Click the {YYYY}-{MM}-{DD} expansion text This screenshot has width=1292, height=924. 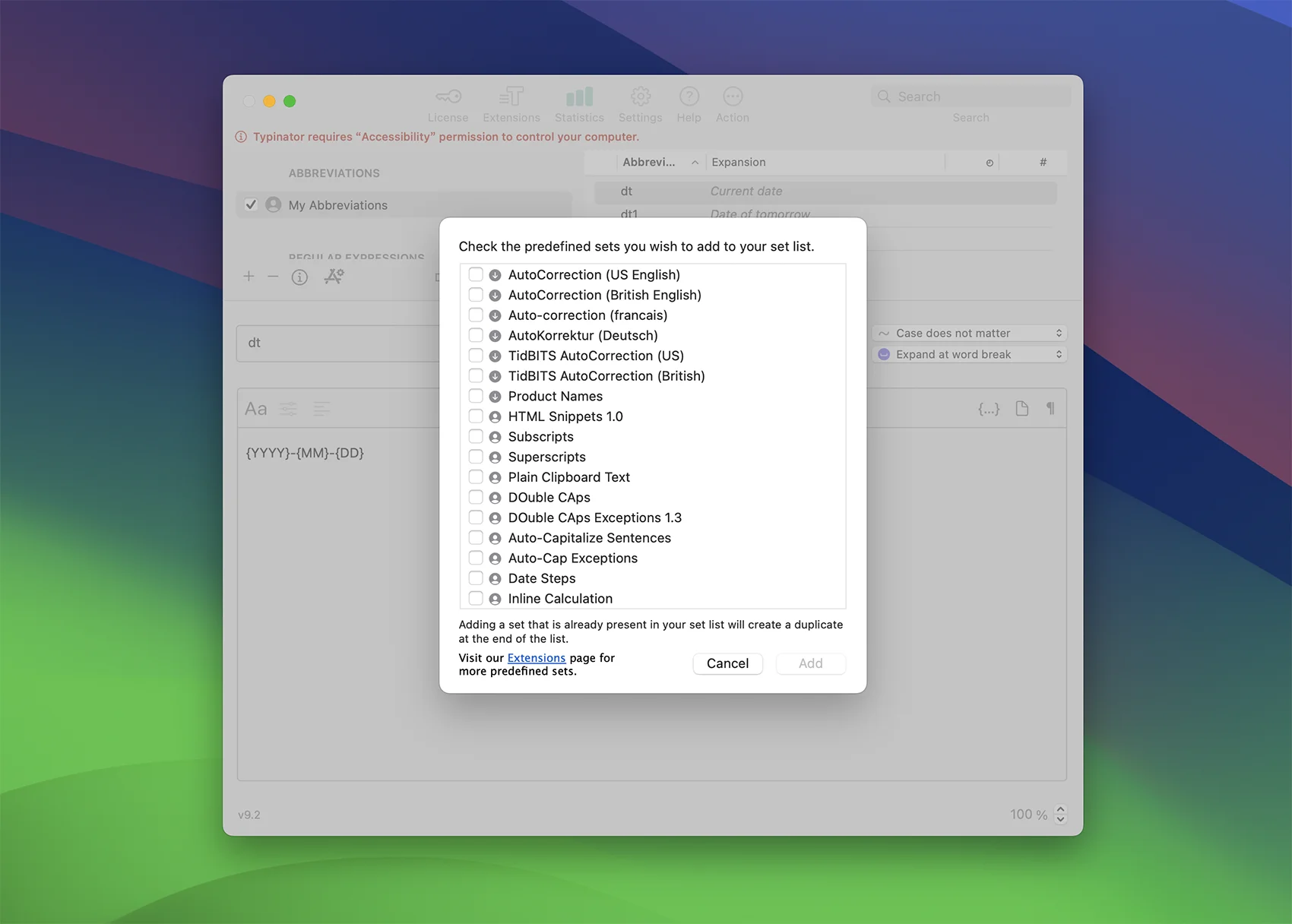[x=305, y=453]
